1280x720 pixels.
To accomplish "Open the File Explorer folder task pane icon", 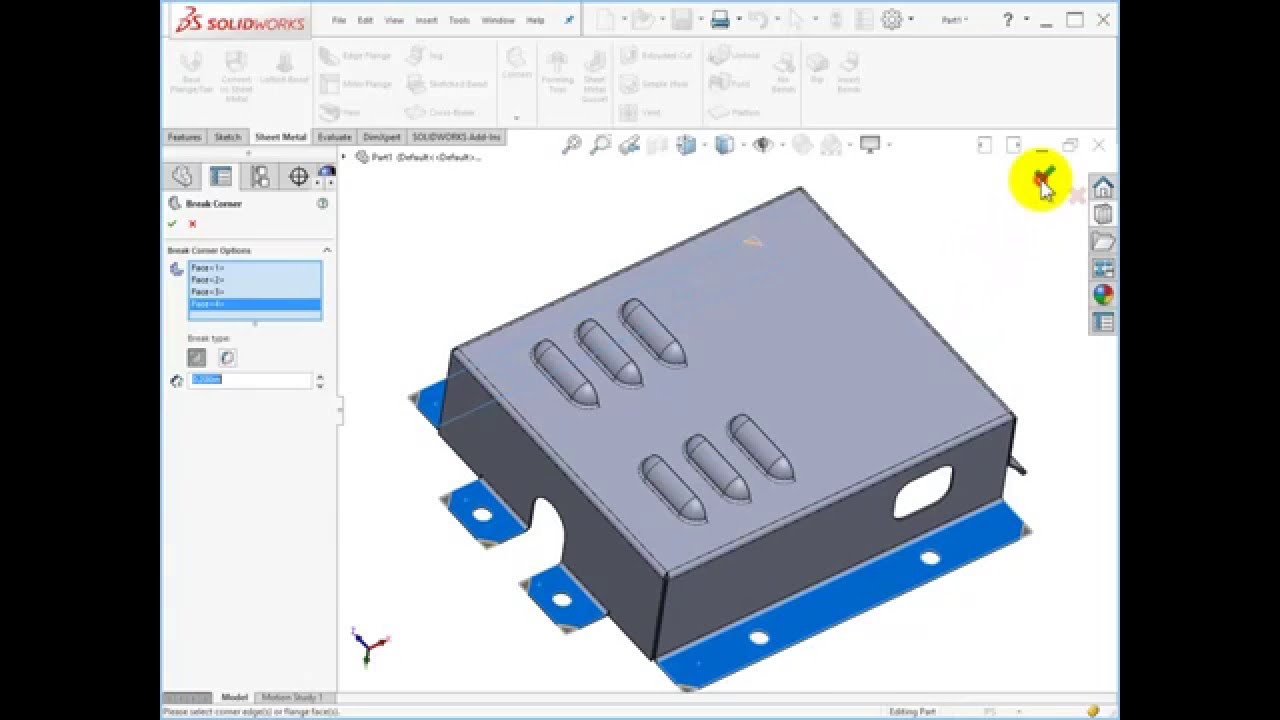I will pyautogui.click(x=1103, y=242).
